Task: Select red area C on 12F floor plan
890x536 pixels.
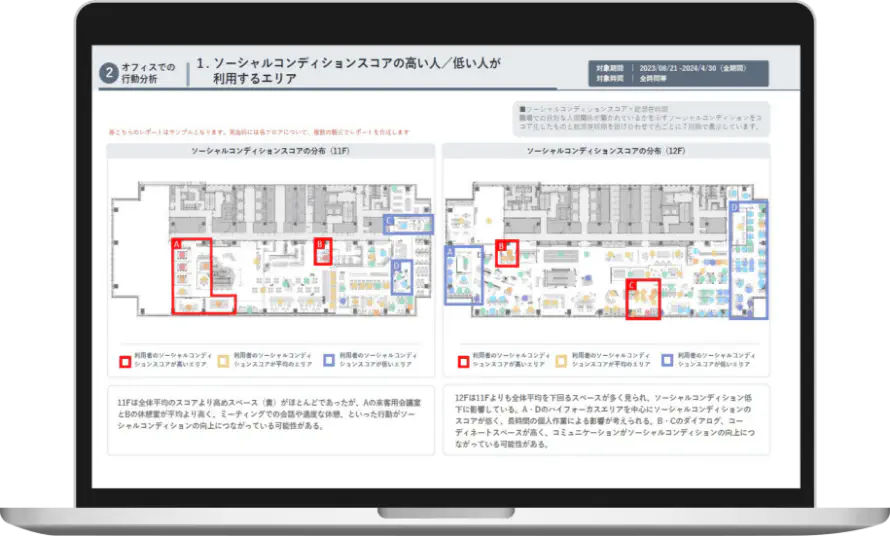Action: point(643,300)
